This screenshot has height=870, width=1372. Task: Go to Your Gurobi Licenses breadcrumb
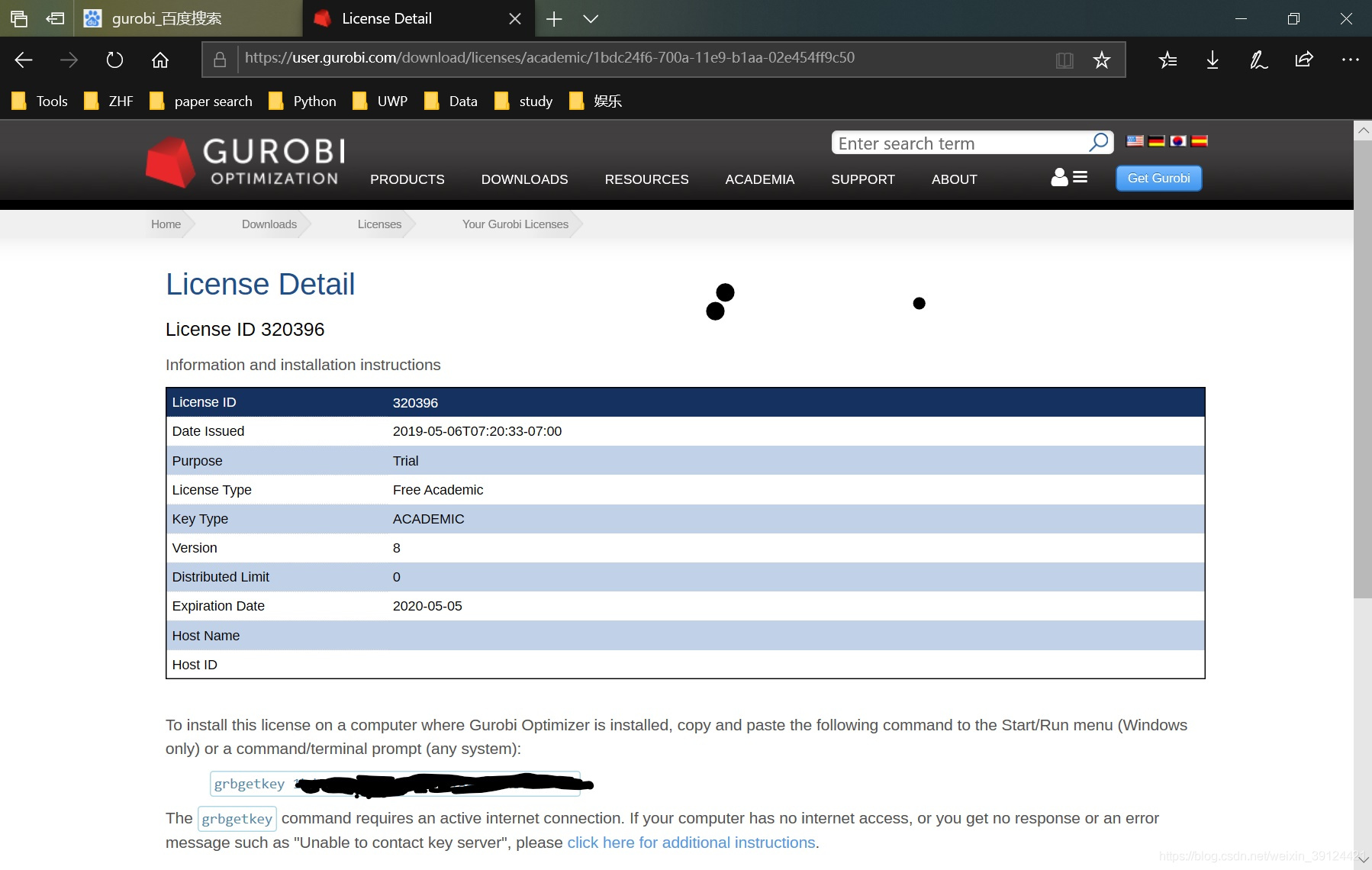click(x=515, y=224)
